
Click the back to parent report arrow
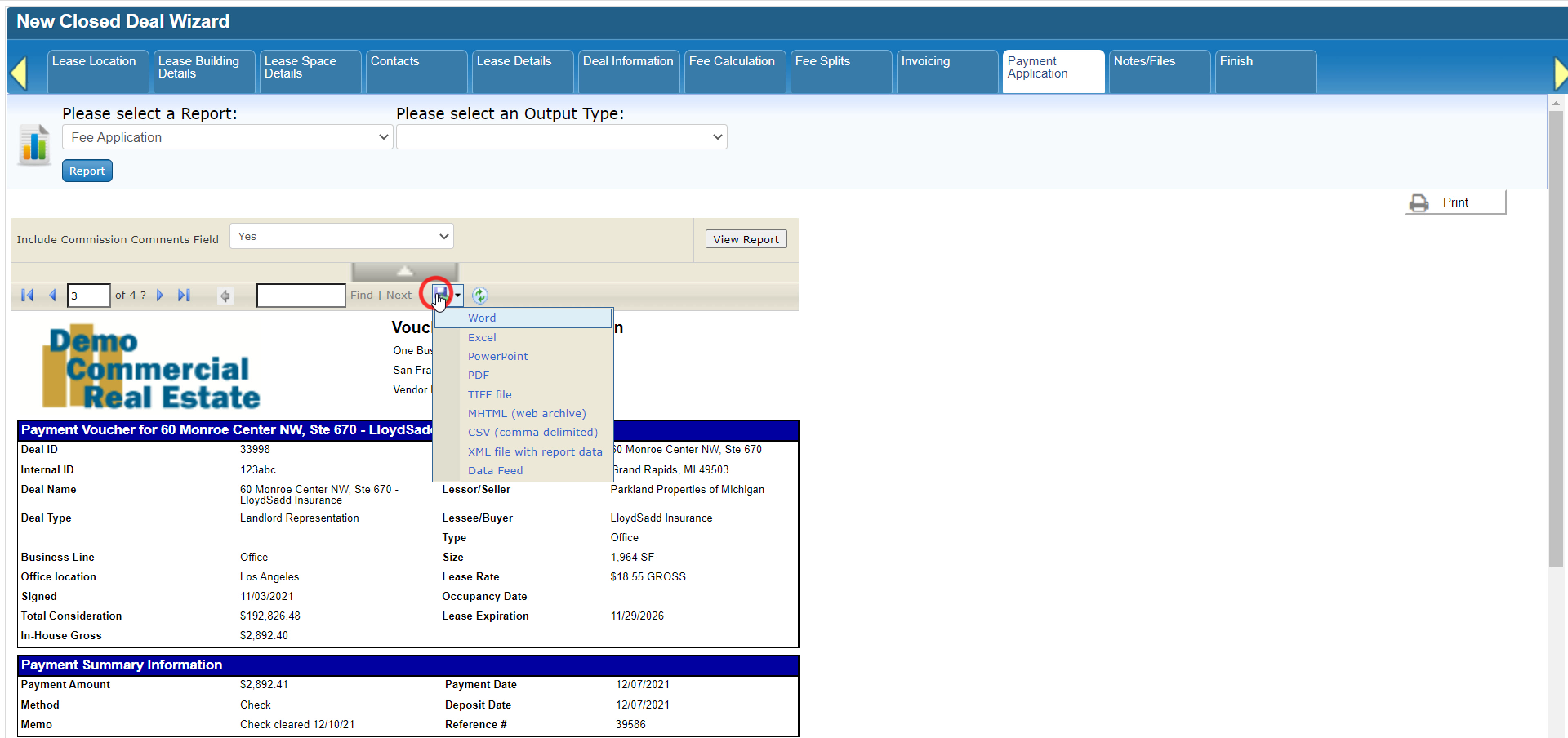pos(225,296)
